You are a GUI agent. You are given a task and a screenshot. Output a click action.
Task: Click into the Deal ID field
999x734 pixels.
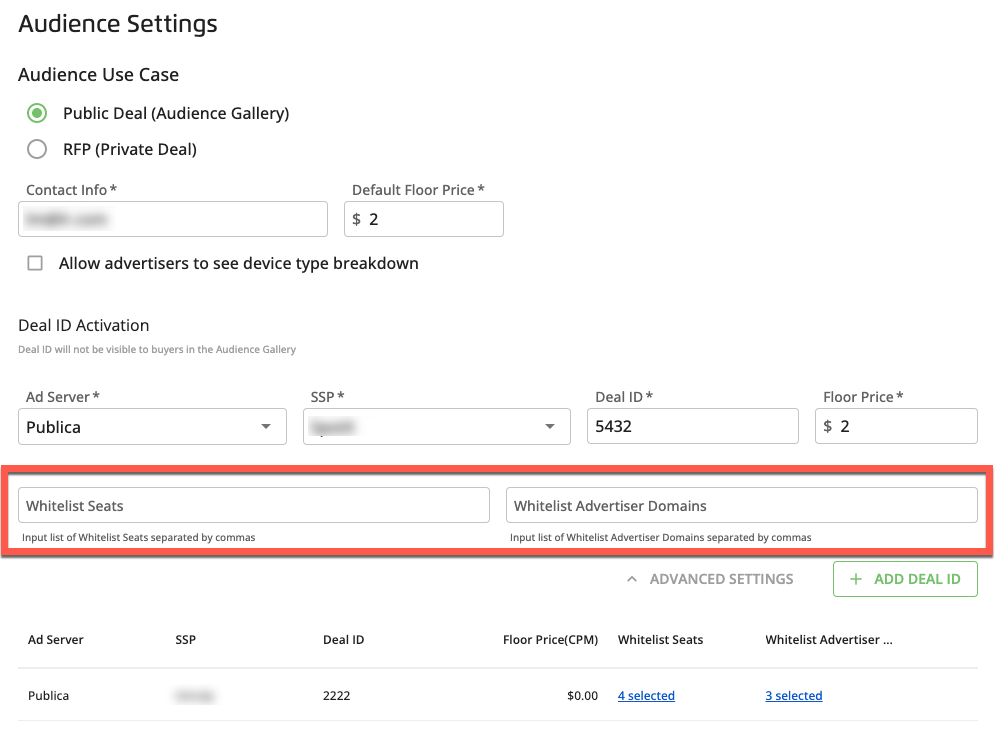(x=692, y=426)
